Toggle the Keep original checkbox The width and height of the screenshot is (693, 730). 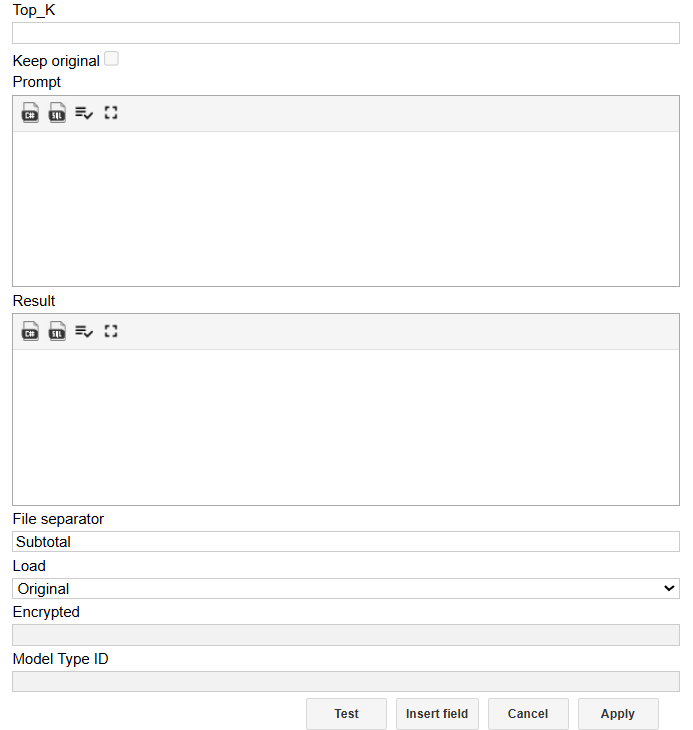(x=111, y=59)
